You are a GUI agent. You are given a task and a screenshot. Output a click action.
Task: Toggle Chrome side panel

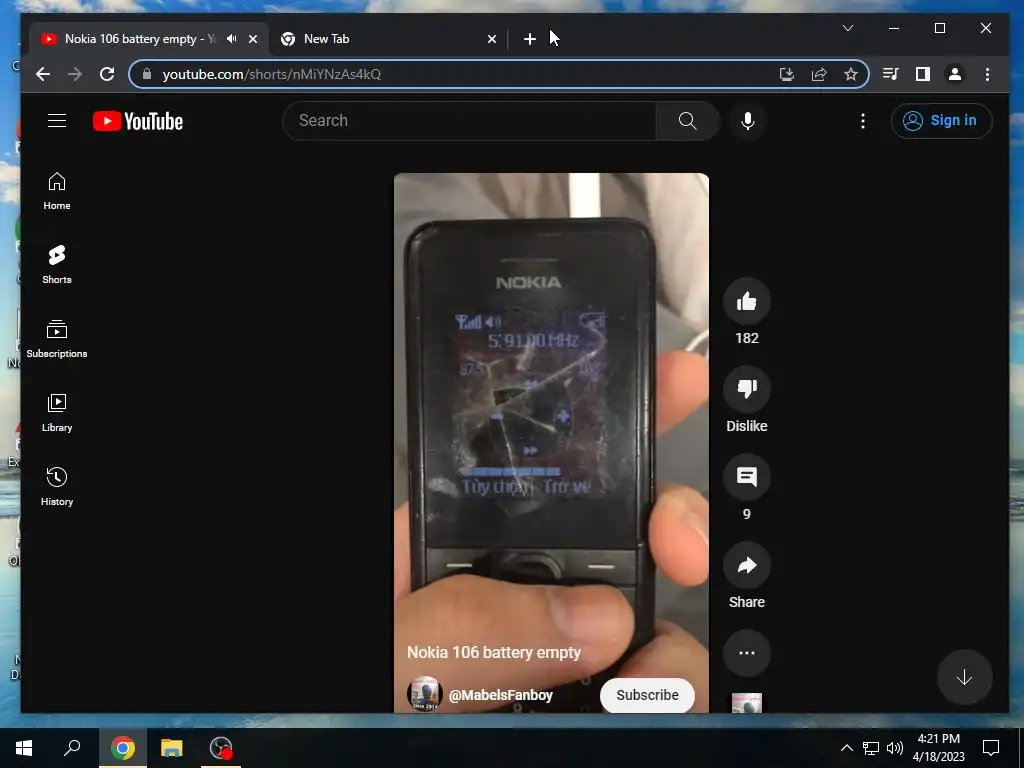coord(922,74)
